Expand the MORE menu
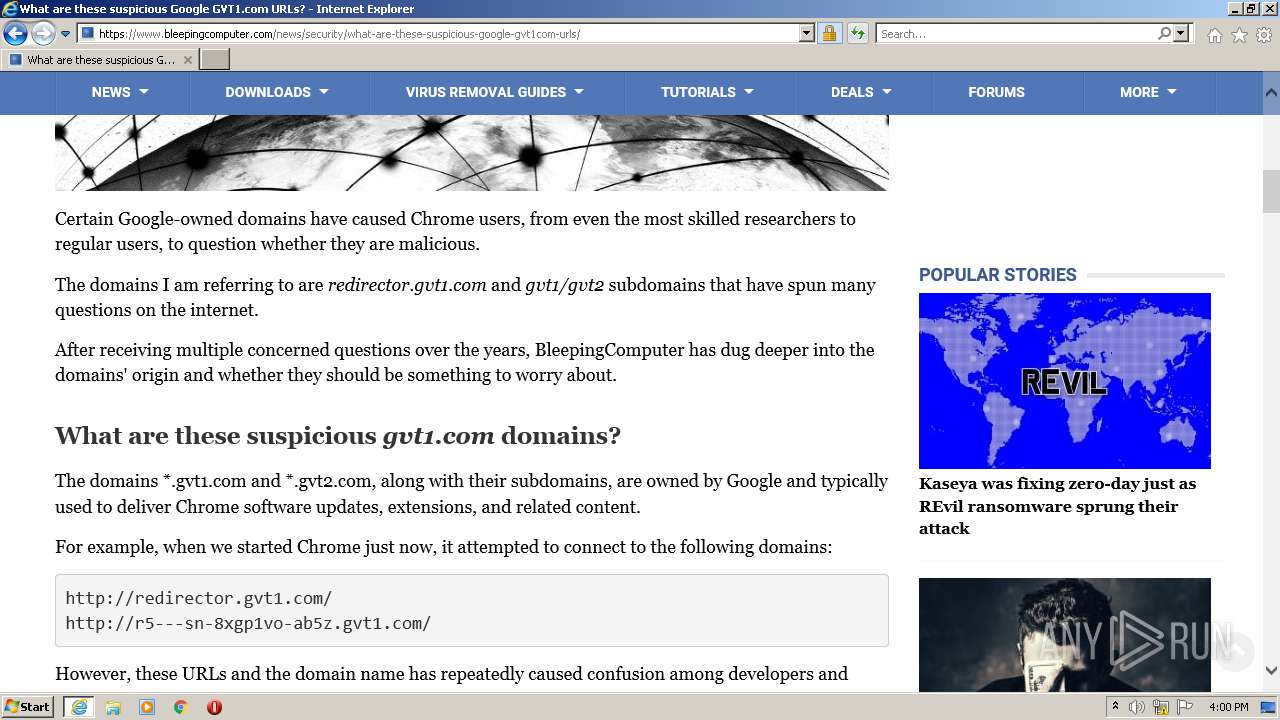The image size is (1280, 720). tap(1148, 92)
